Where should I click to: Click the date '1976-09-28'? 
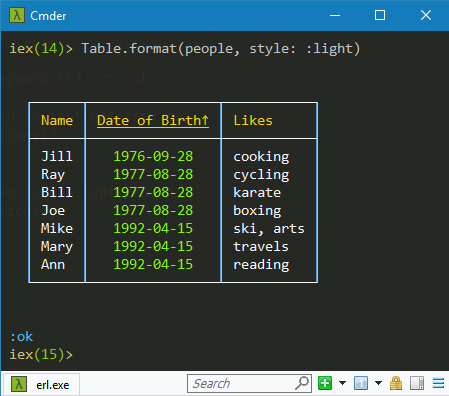click(x=153, y=156)
